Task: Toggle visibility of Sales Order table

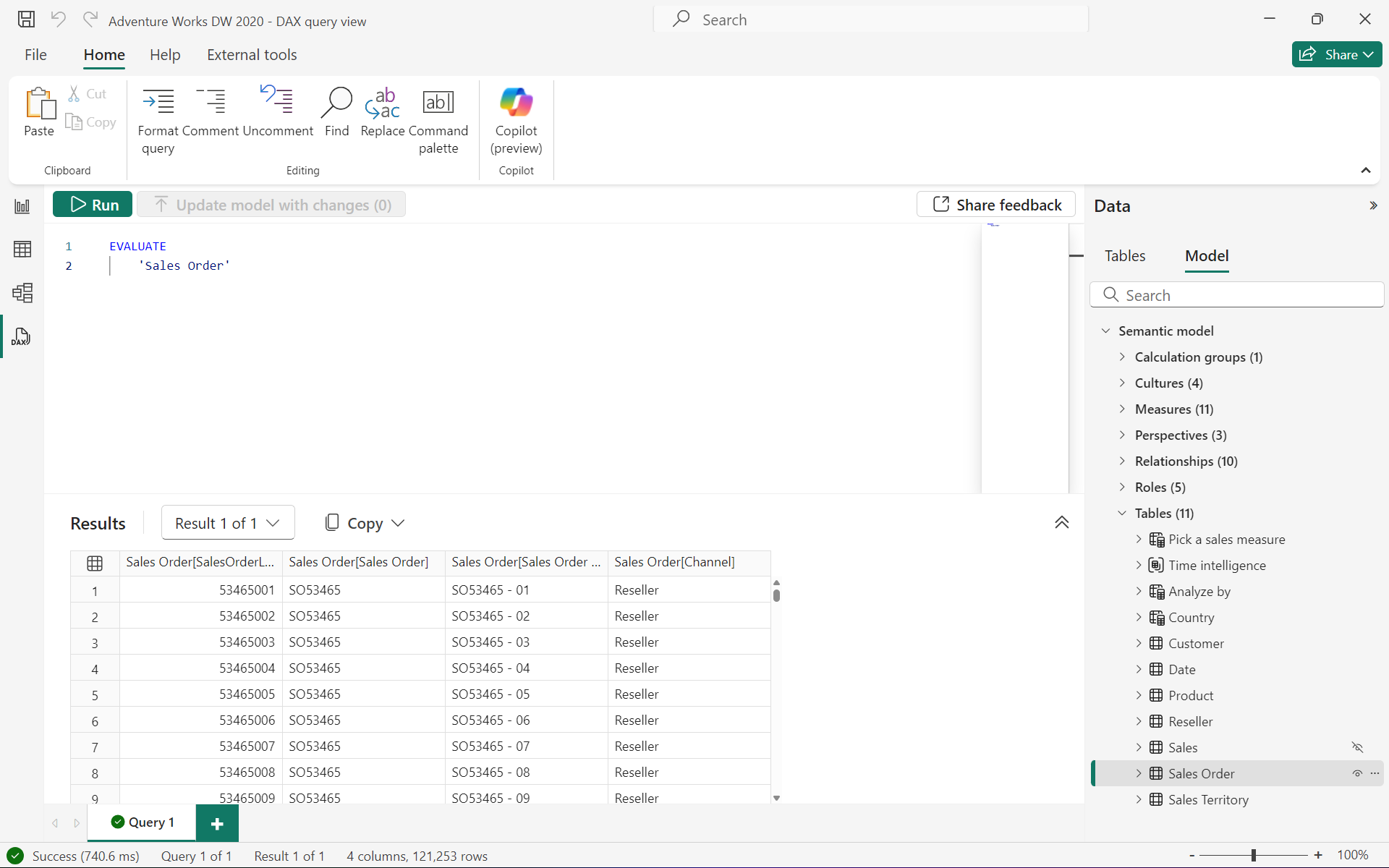Action: pyautogui.click(x=1357, y=773)
